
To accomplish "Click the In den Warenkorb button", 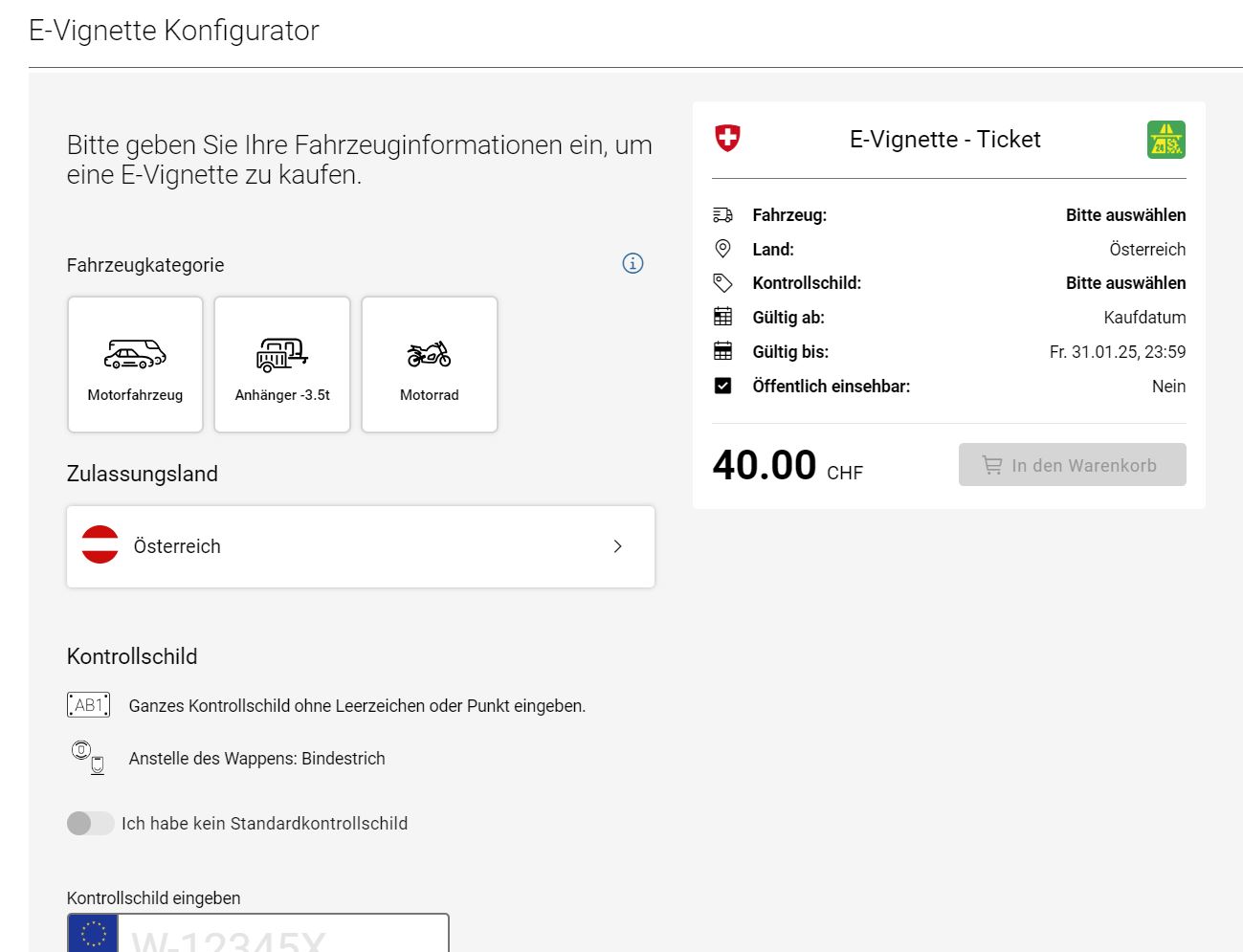I will pos(1072,465).
